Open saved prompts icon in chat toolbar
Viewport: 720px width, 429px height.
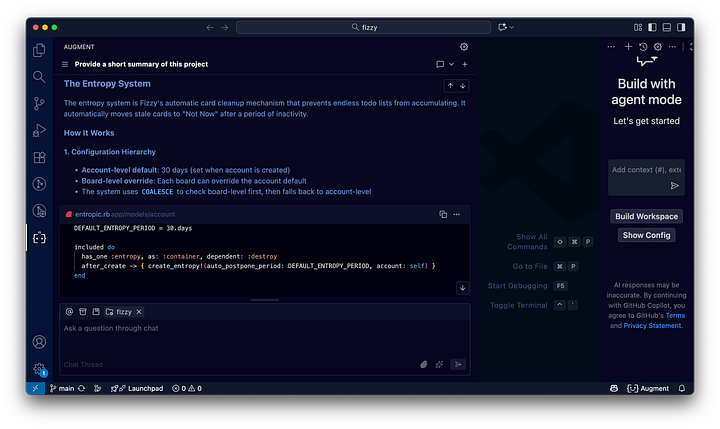(x=96, y=312)
